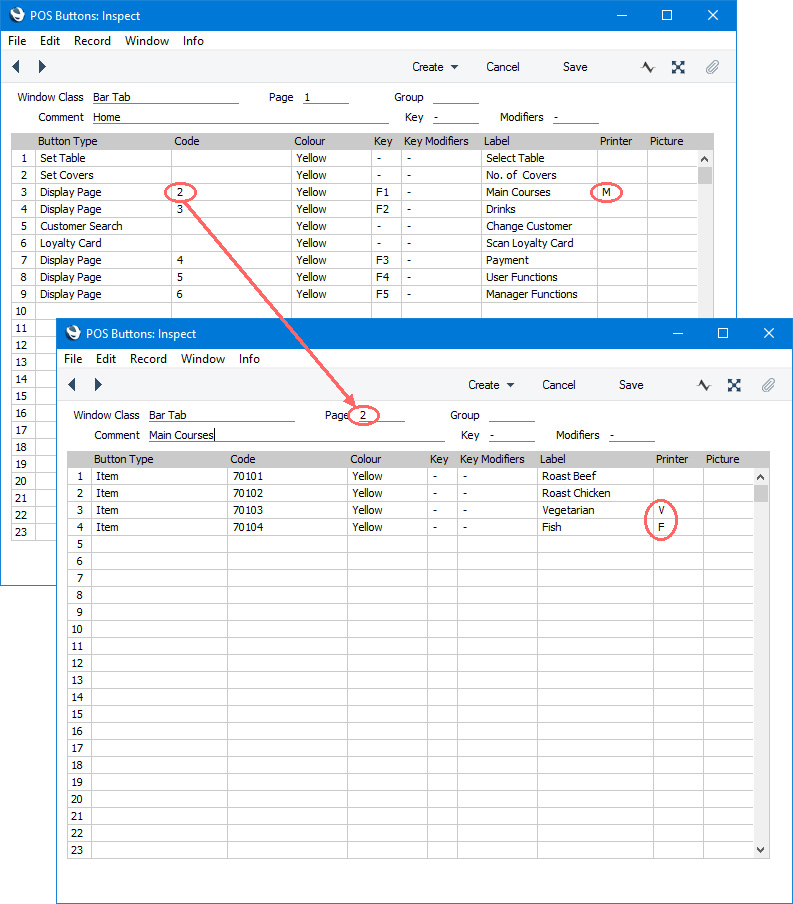Select the Vegetarian label cell in row 3
This screenshot has height=904, width=793.
point(594,510)
